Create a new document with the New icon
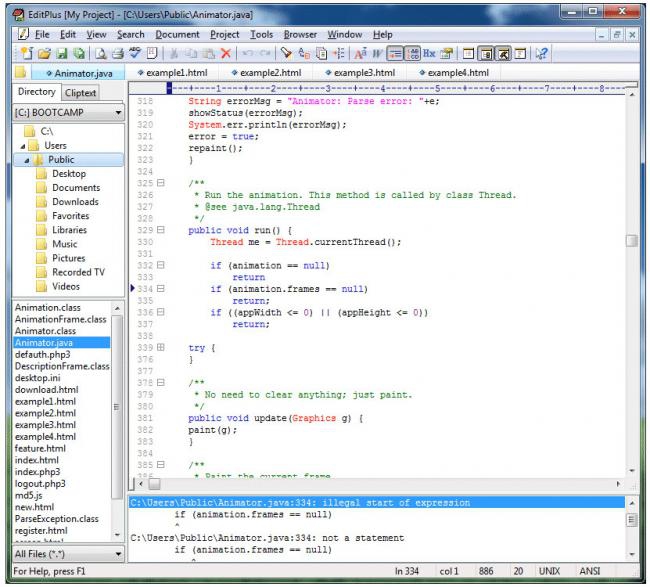Image resolution: width=650 pixels, height=587 pixels. point(26,53)
